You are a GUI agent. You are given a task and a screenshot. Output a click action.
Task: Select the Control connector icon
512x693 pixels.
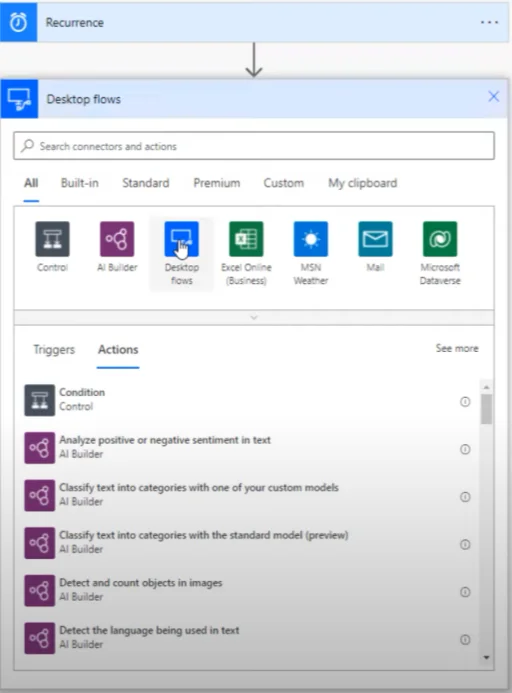(52, 239)
